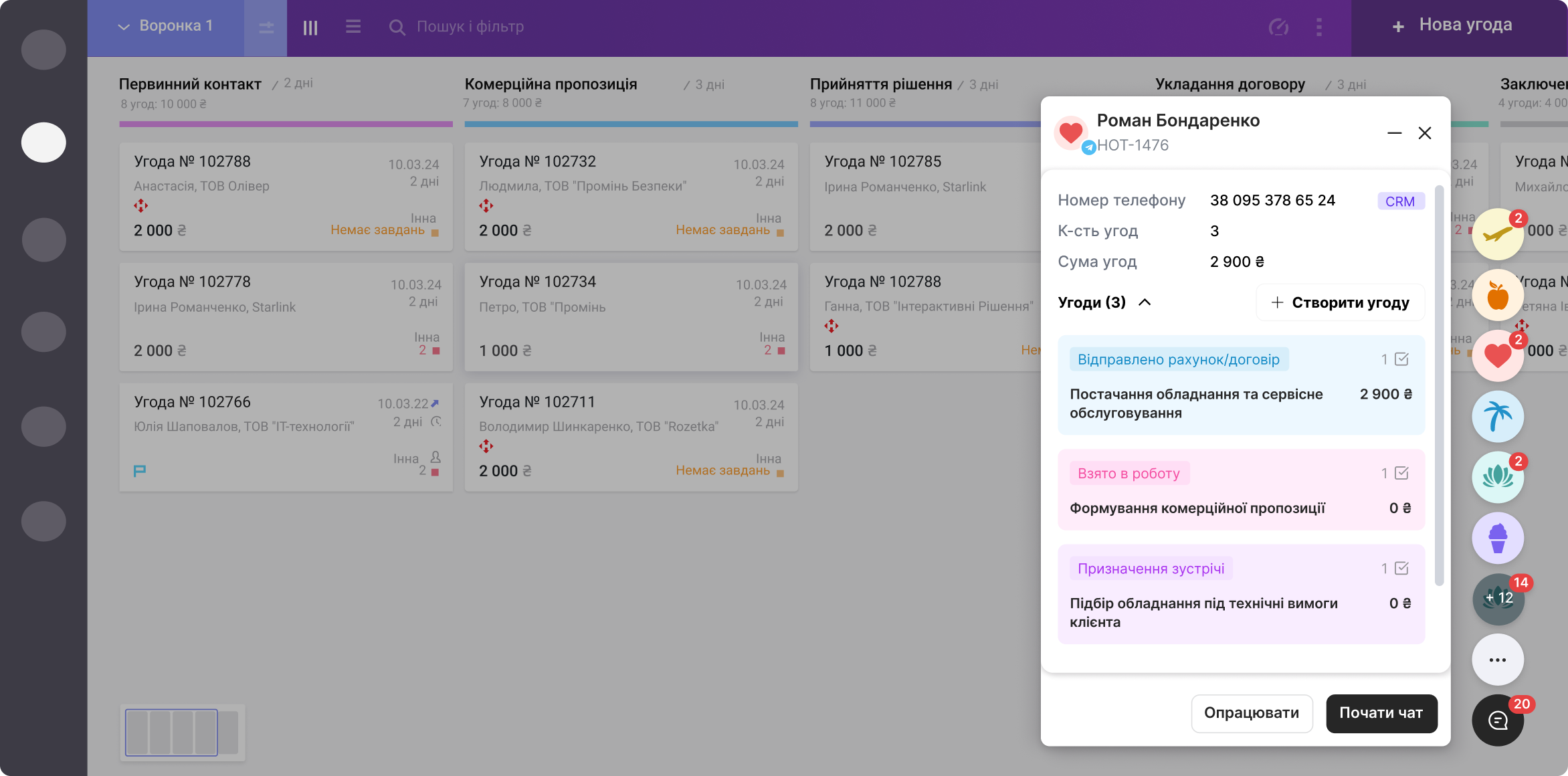1568x776 pixels.
Task: Click the Пошук і фільтр search field
Action: coord(470,27)
